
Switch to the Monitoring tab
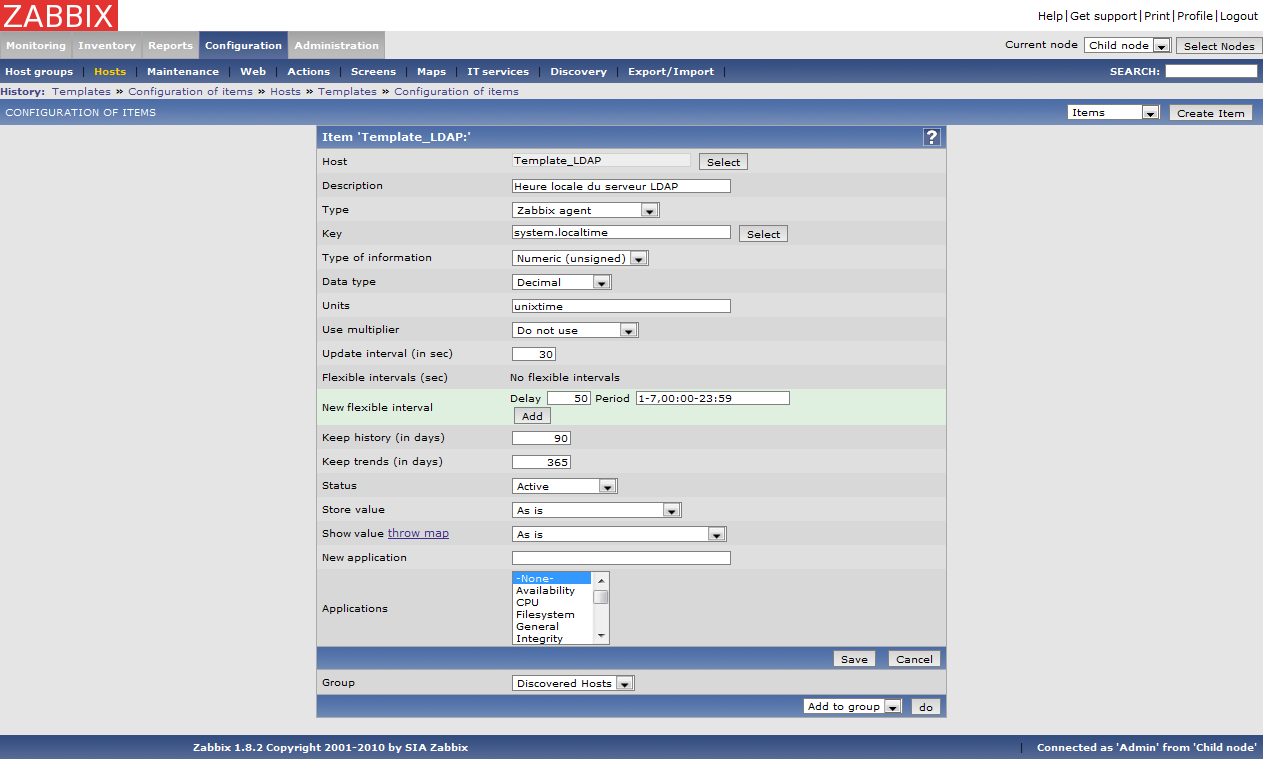tap(36, 45)
